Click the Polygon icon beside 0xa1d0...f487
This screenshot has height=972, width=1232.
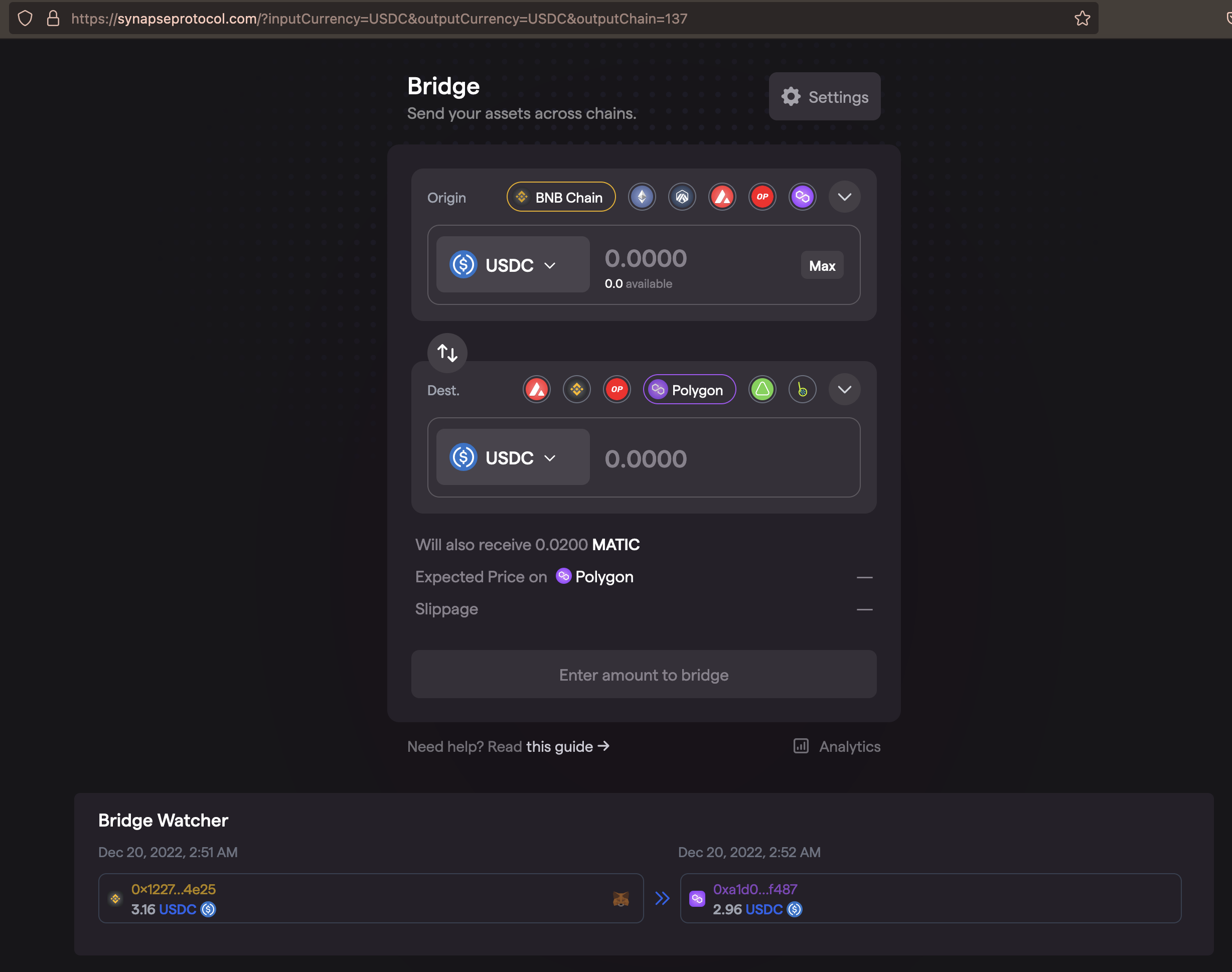[697, 899]
